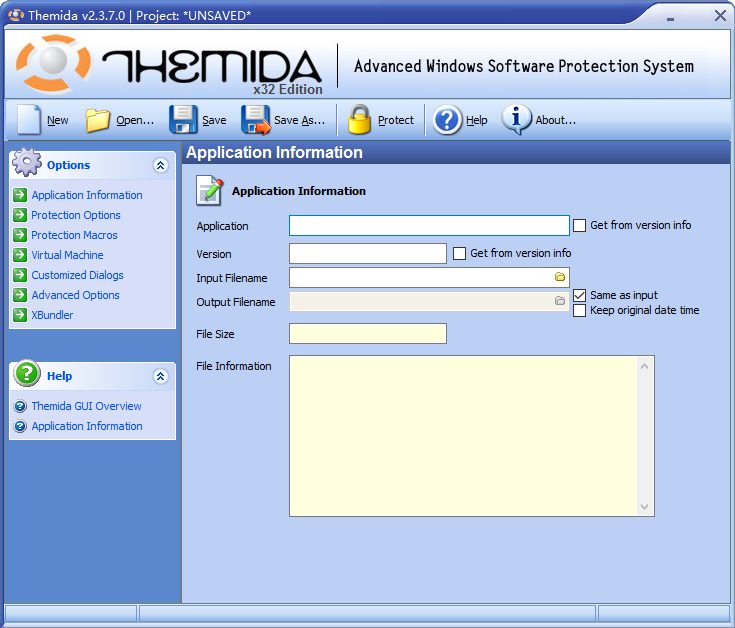The height and width of the screenshot is (628, 735).
Task: Click the Protect toolbar label
Action: [396, 120]
